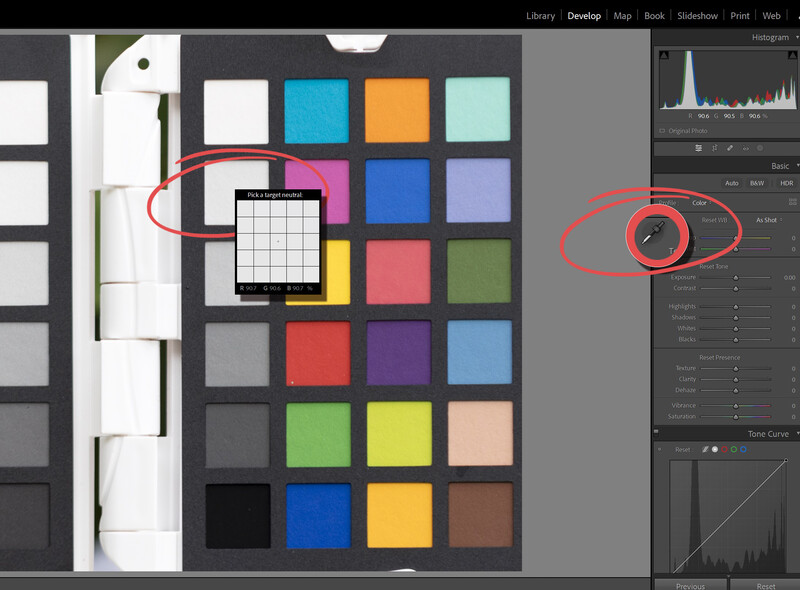The image size is (800, 590).
Task: Click the Exposure slider handle
Action: [736, 278]
